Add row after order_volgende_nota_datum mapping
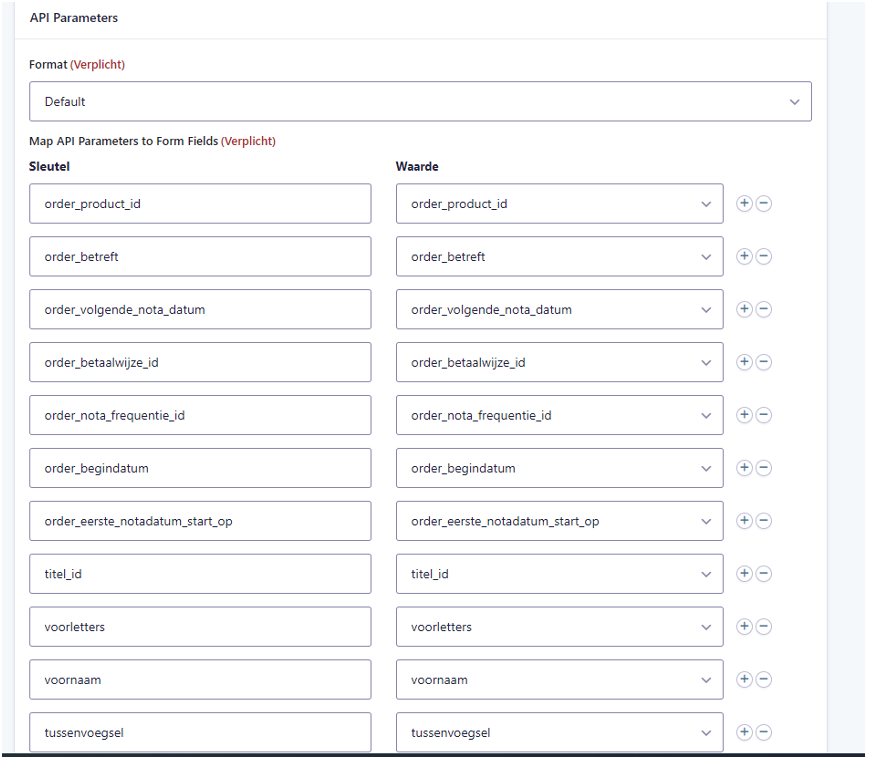This screenshot has height=758, width=870. 744,309
